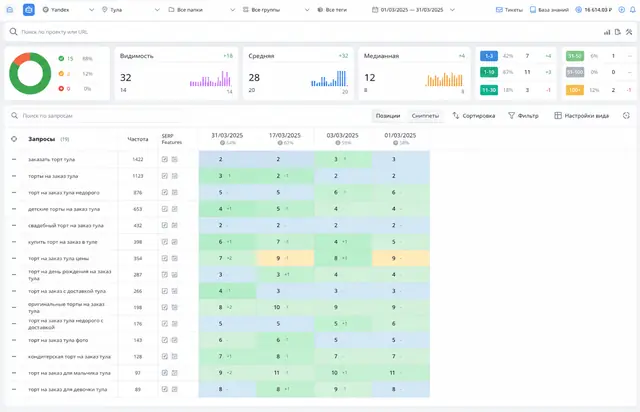Open the Тикеты link

509,10
